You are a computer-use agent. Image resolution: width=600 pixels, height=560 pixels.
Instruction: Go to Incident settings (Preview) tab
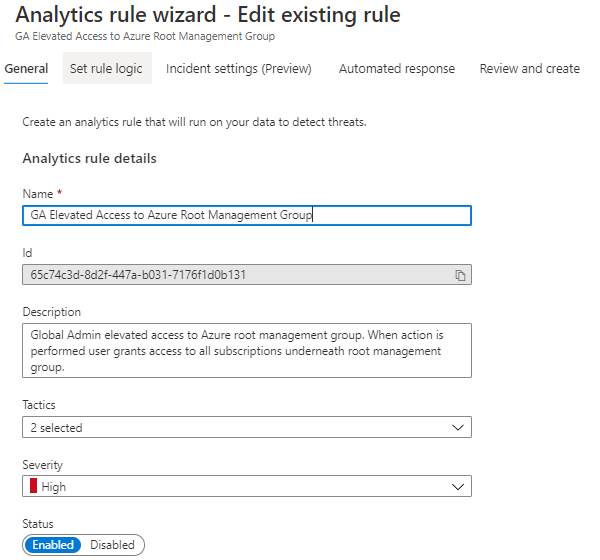coord(239,69)
